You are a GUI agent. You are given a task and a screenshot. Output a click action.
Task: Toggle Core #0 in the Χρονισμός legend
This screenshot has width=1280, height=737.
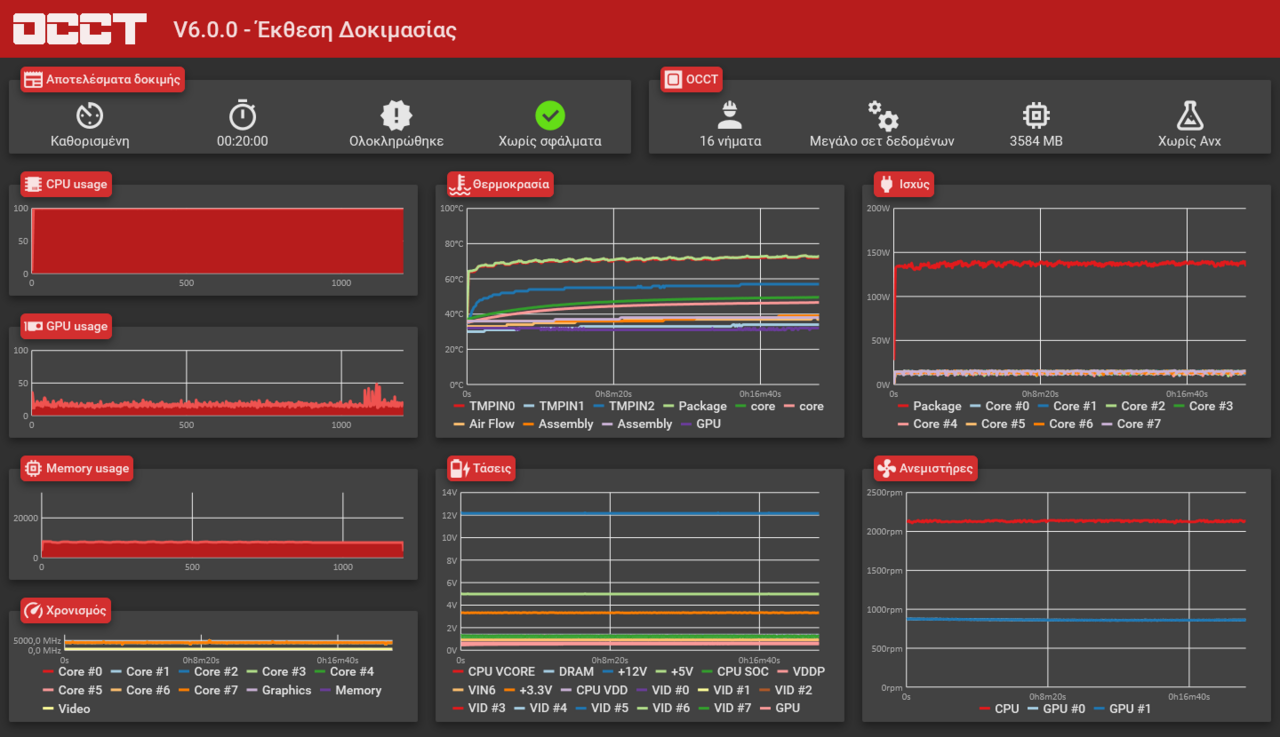tap(73, 672)
